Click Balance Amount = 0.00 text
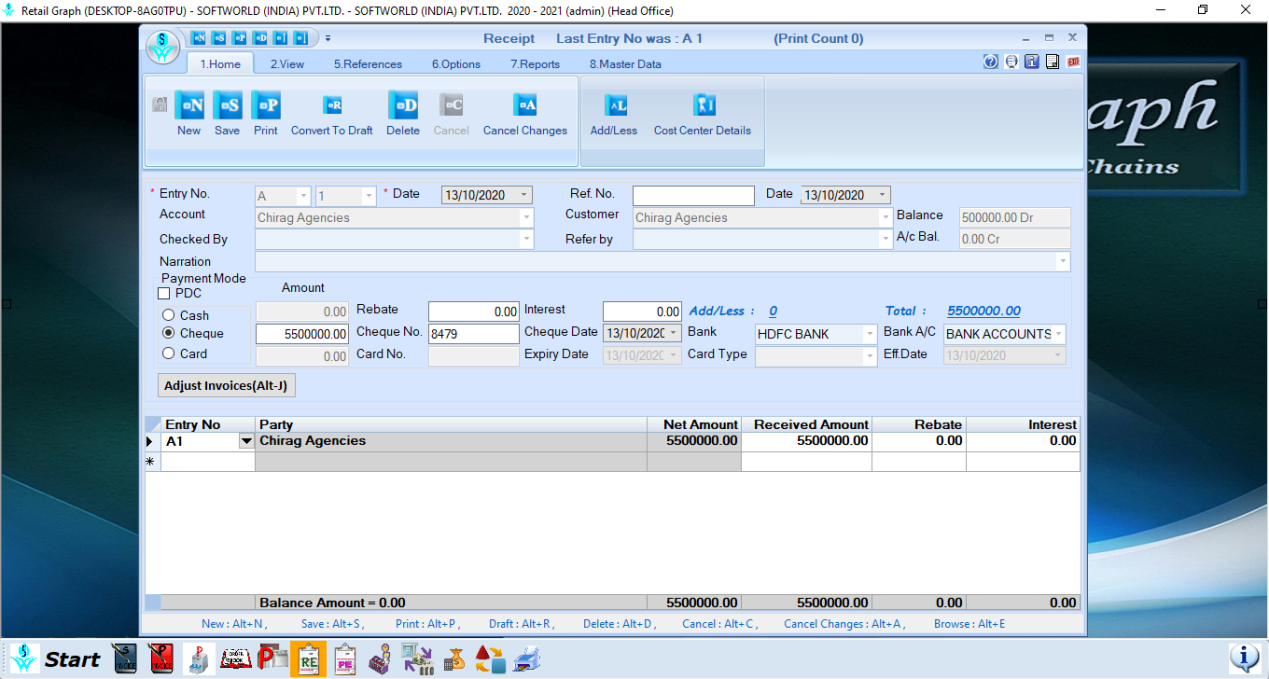The width and height of the screenshot is (1269, 679). point(332,603)
